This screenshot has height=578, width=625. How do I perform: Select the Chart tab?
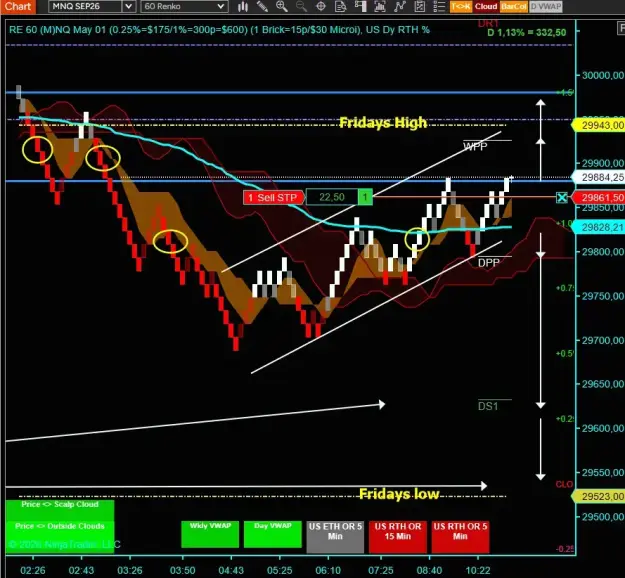pyautogui.click(x=18, y=6)
